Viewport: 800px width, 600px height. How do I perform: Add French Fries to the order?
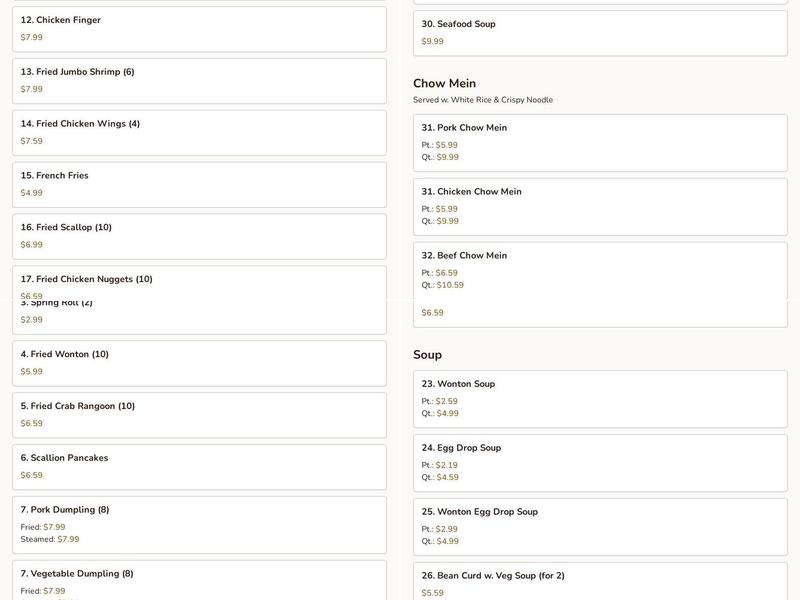click(199, 185)
